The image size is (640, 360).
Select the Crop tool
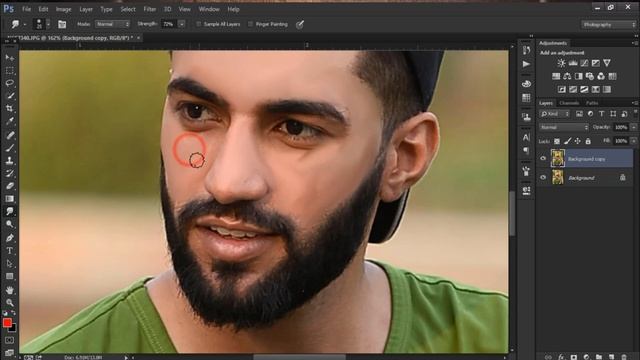click(x=10, y=108)
